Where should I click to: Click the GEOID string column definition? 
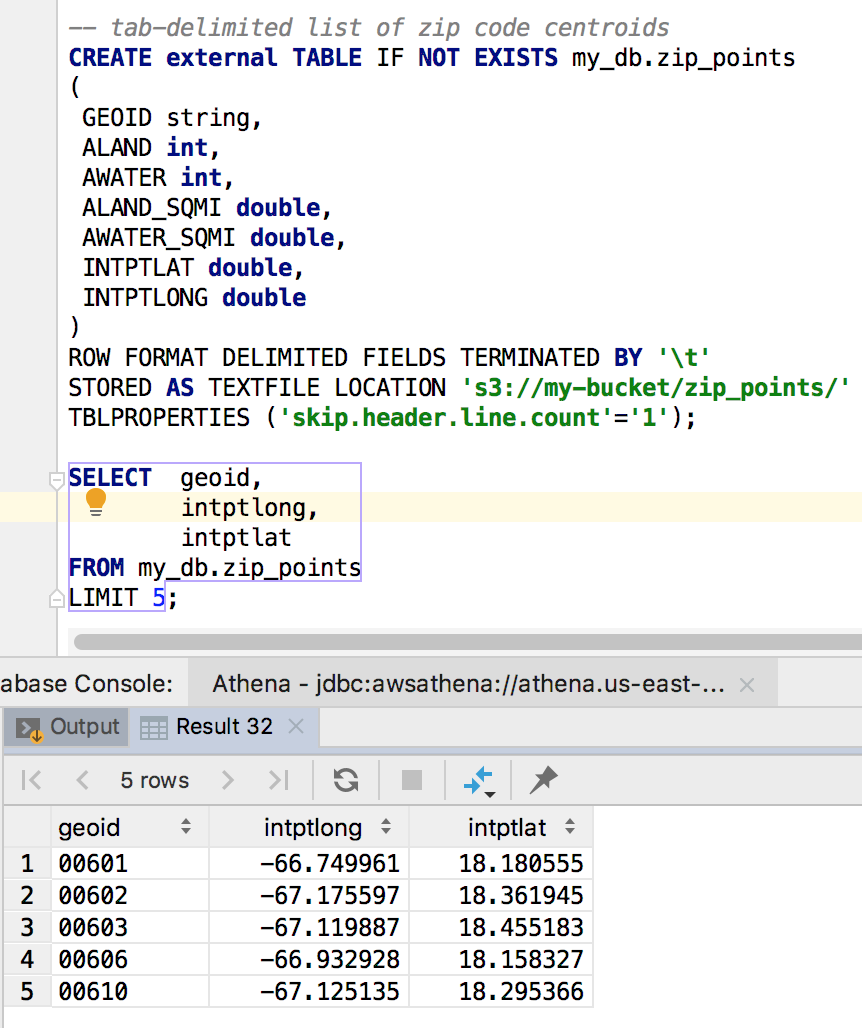pyautogui.click(x=172, y=118)
